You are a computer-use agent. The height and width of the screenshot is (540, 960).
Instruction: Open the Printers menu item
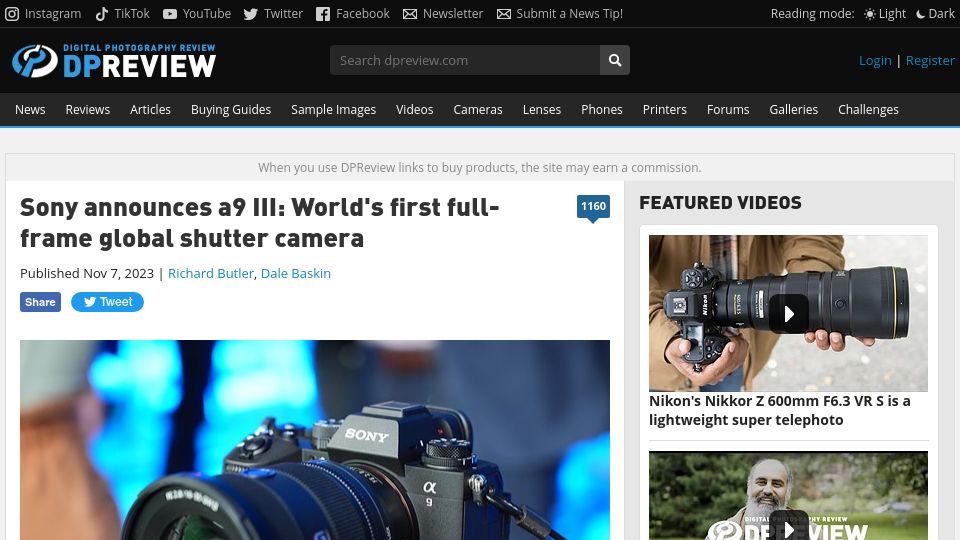pos(664,110)
